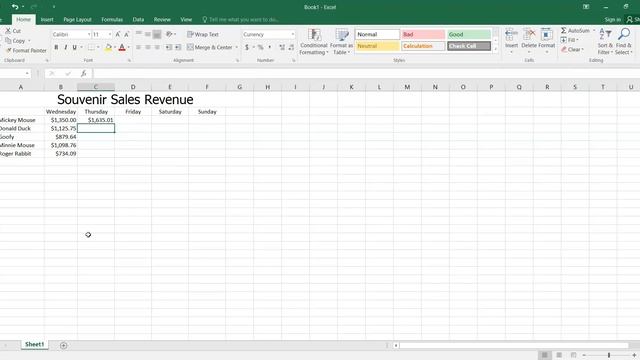Open the View tab
Screen dimensions: 640x360
[186, 19]
